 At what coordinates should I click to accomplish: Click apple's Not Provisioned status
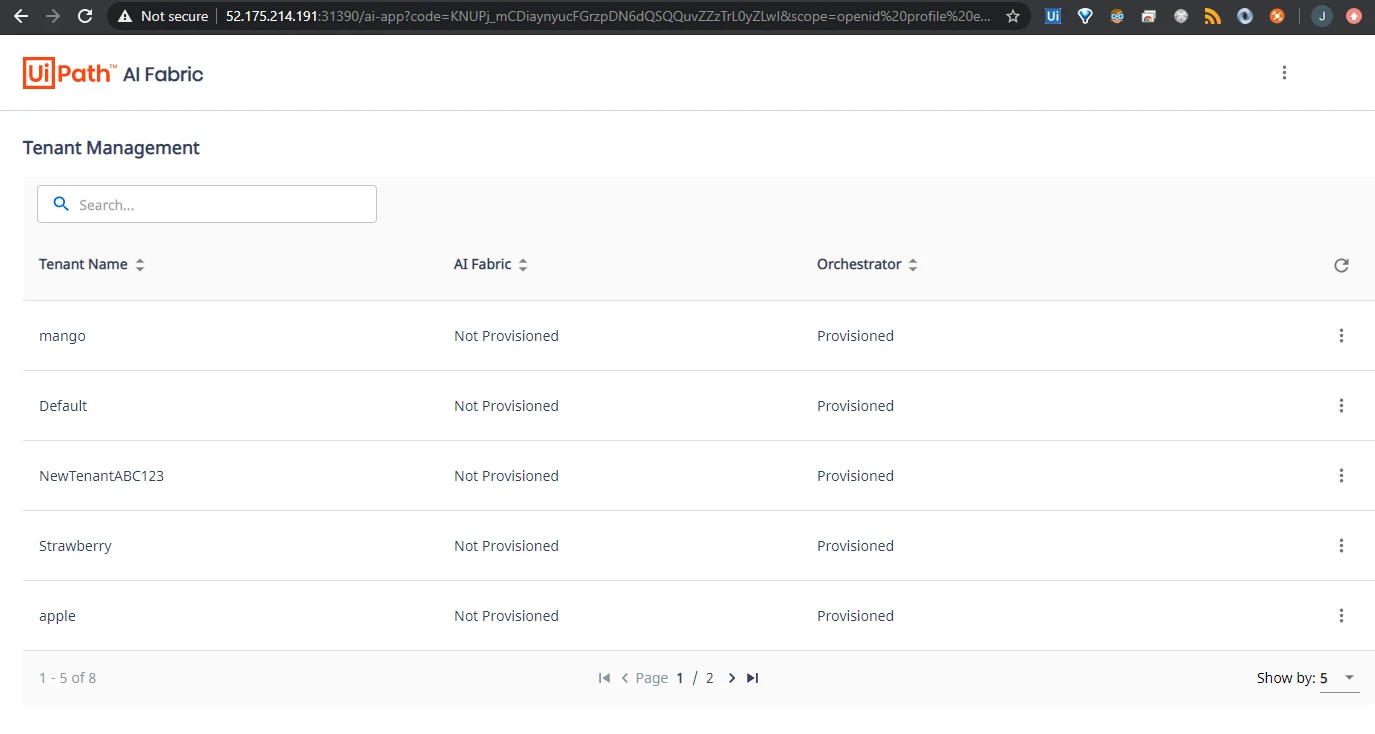pyautogui.click(x=506, y=616)
